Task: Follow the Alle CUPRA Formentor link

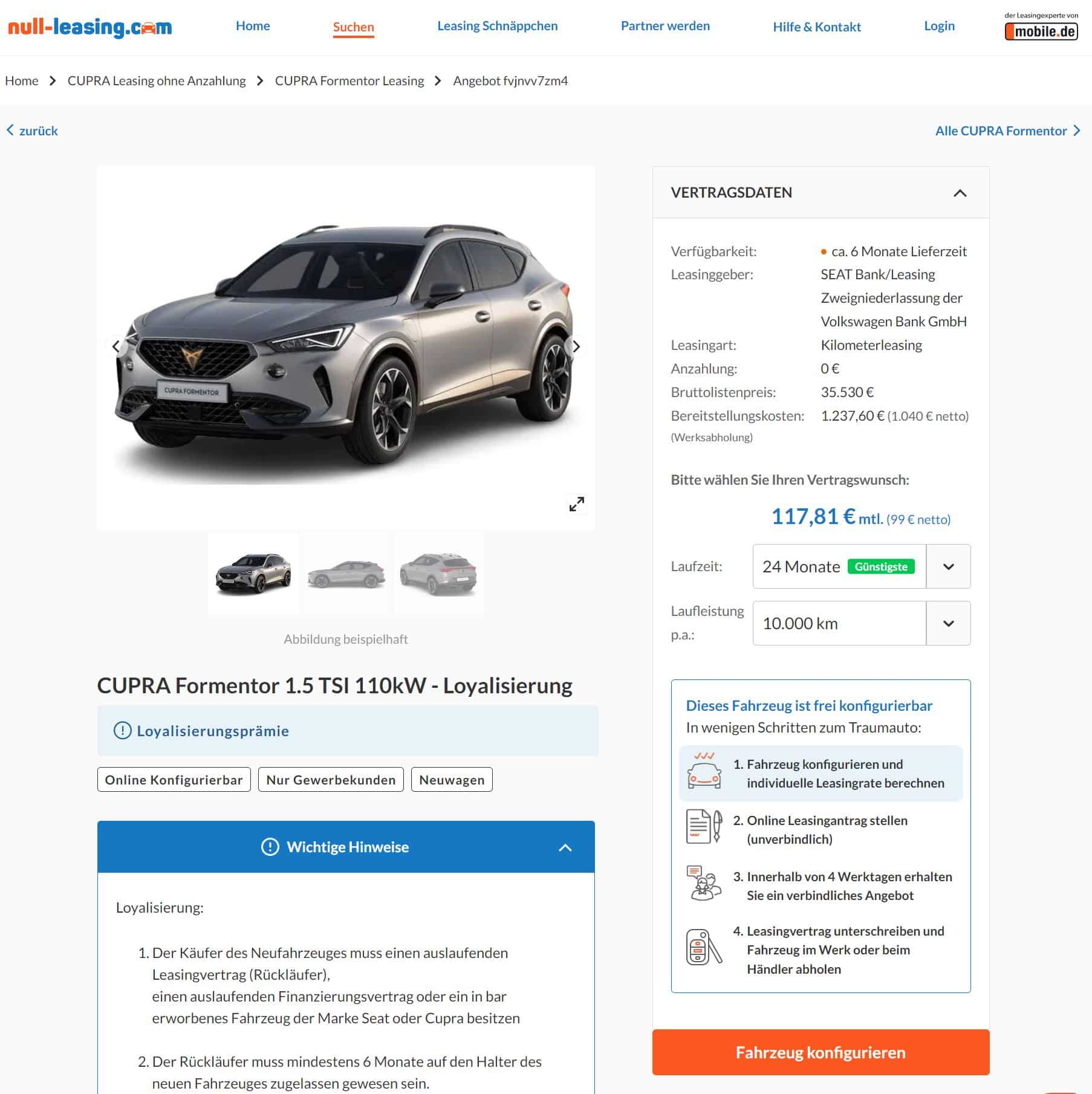Action: [x=1007, y=131]
